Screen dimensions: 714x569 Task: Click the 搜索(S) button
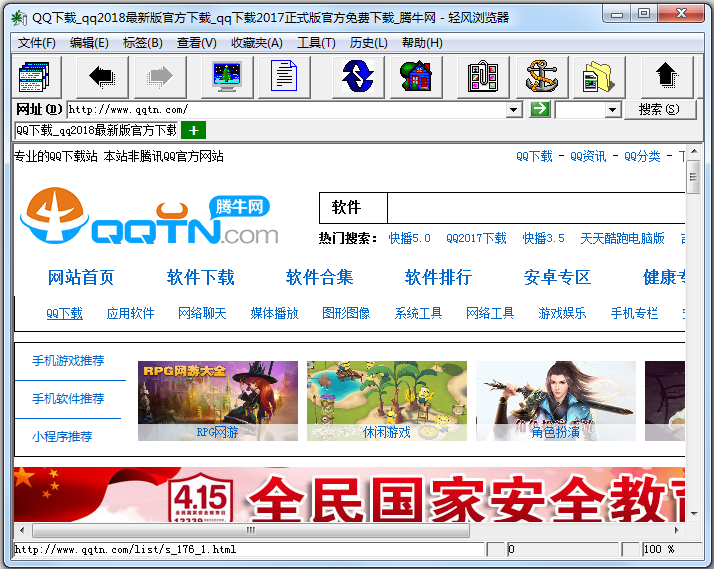659,110
